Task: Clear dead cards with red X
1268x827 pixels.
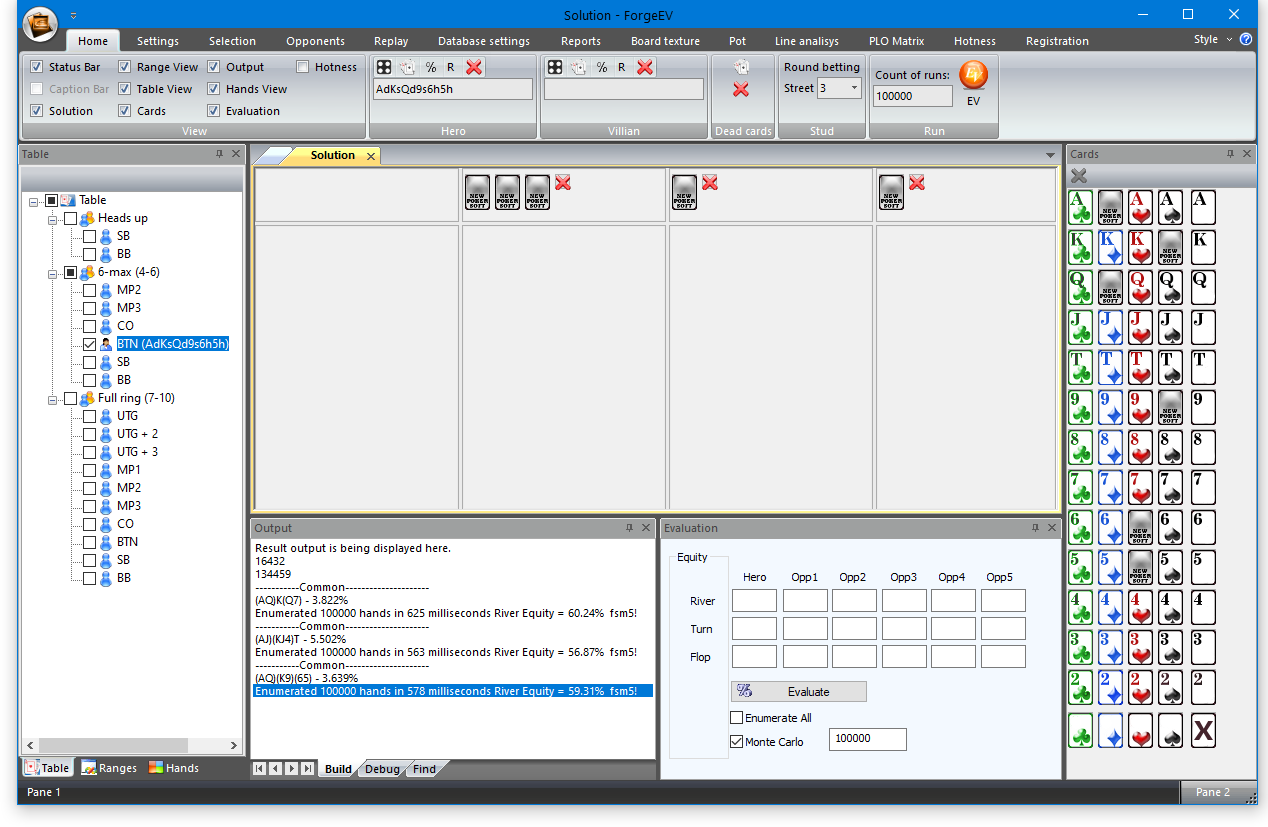Action: coord(741,90)
